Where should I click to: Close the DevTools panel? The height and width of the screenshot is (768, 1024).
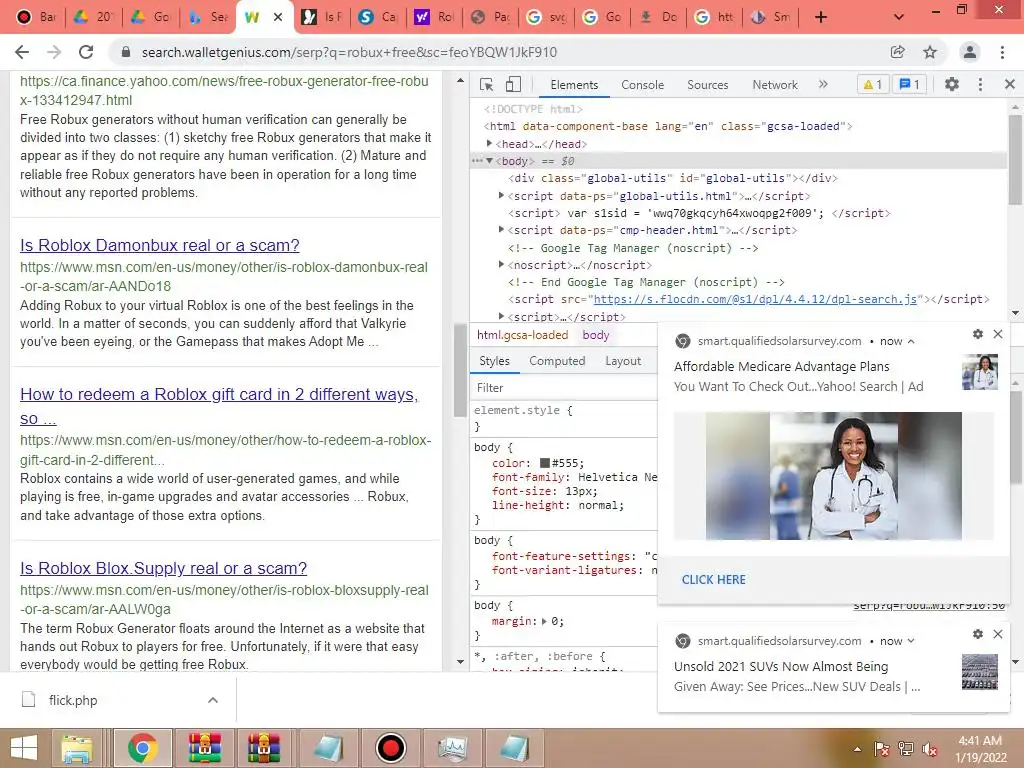pyautogui.click(x=1010, y=84)
